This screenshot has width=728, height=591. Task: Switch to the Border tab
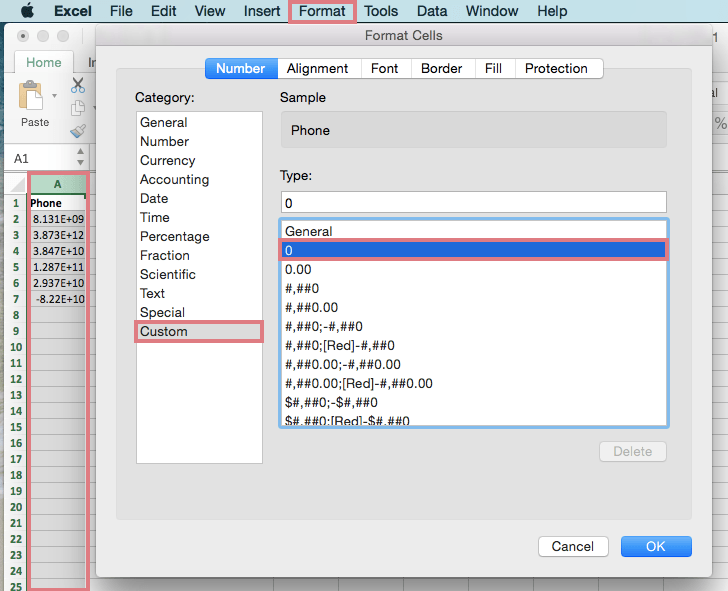point(442,68)
